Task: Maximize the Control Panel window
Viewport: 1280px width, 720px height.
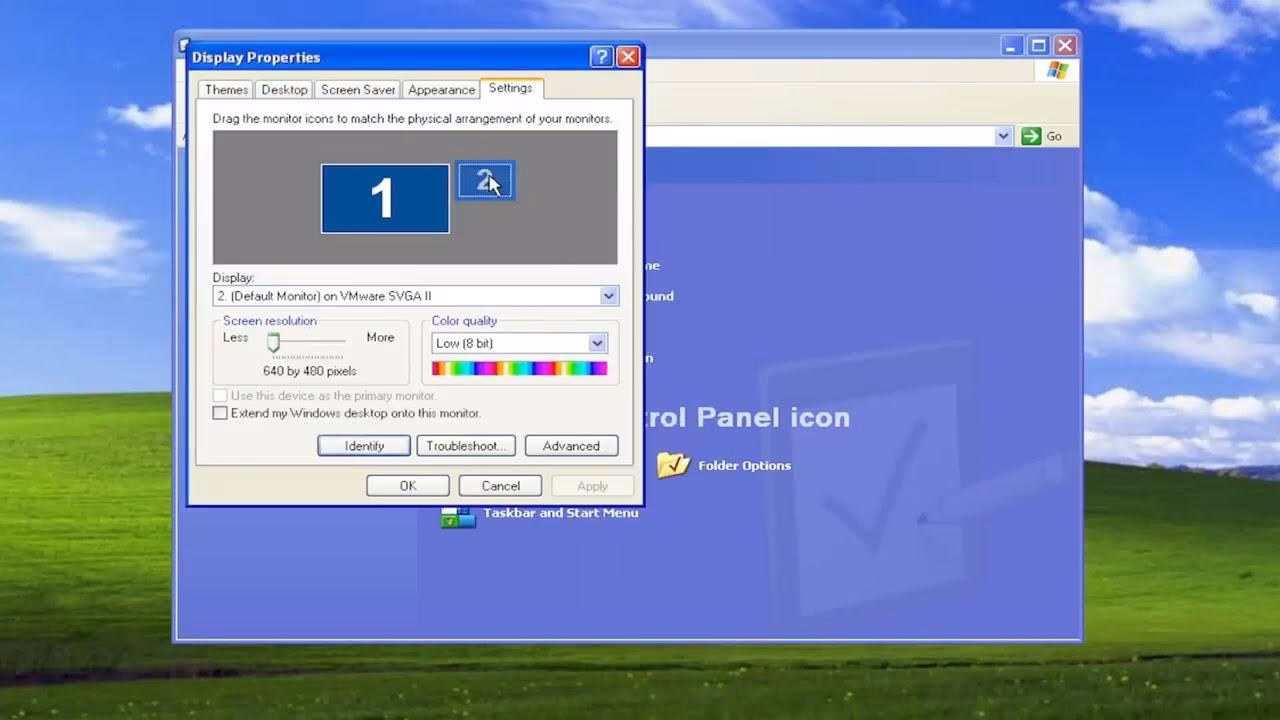Action: 1038,45
